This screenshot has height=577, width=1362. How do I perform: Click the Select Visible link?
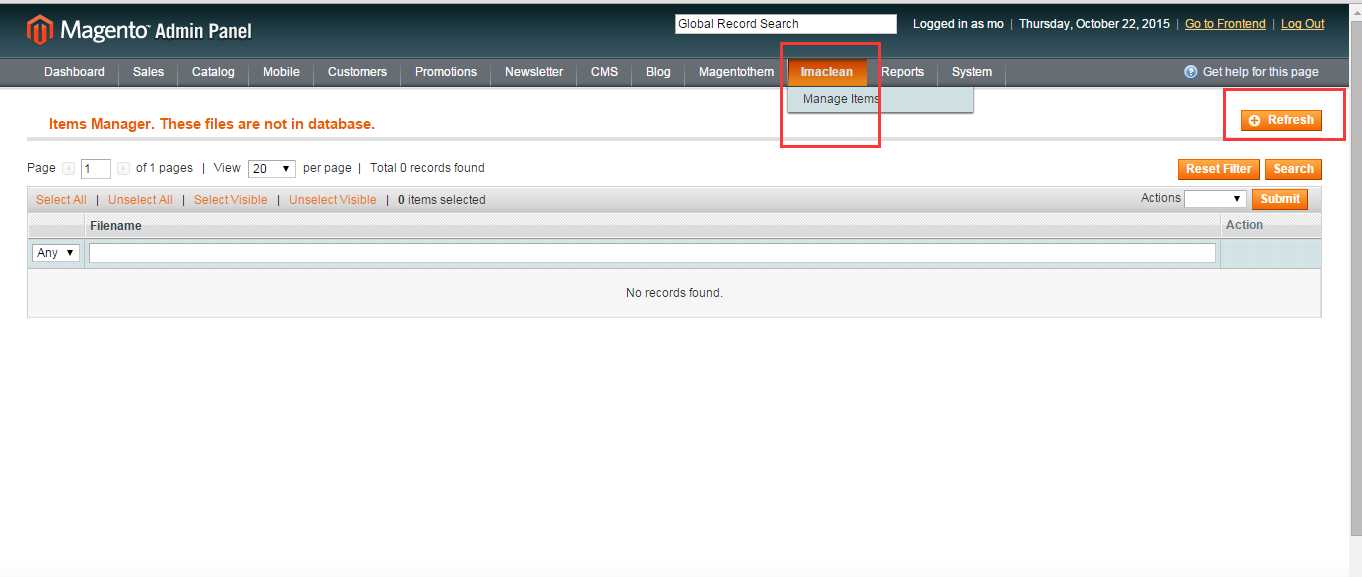(231, 200)
